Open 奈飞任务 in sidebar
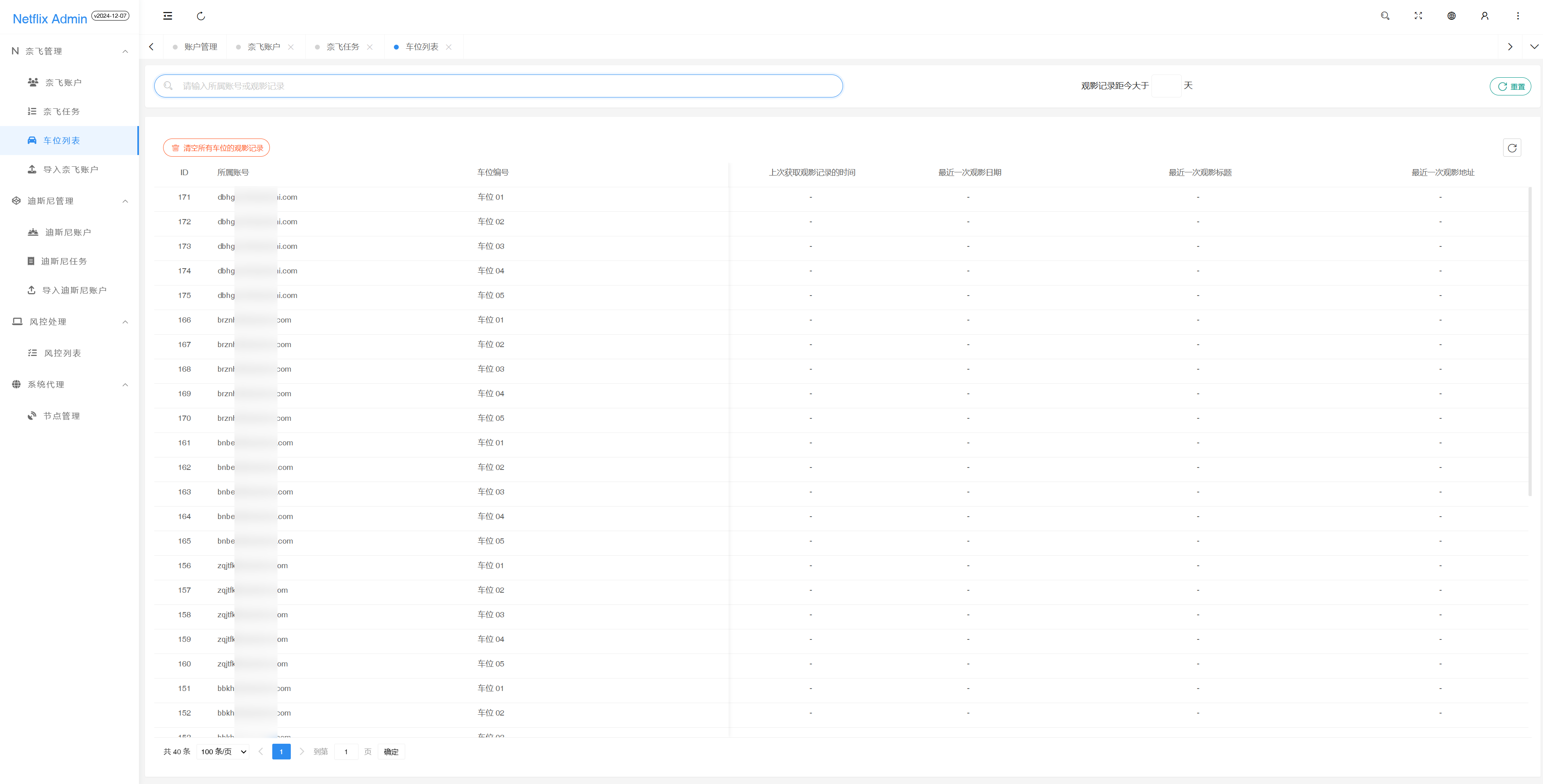The width and height of the screenshot is (1543, 784). pyautogui.click(x=70, y=112)
